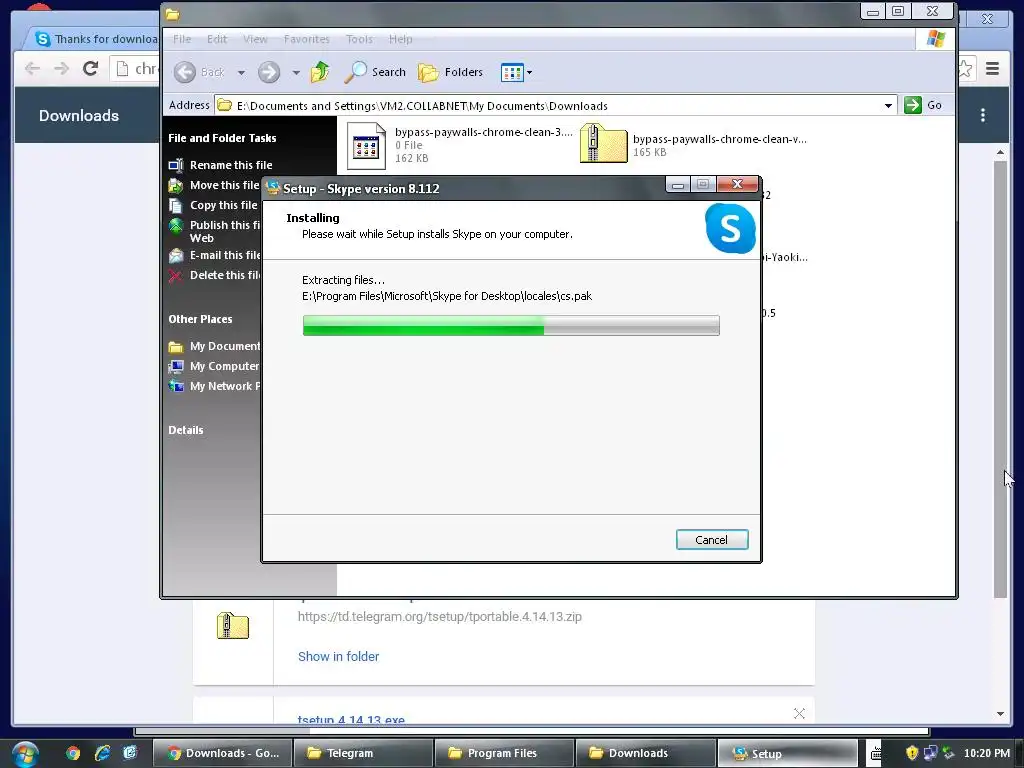Select the bypass-paywalls-chrome-clean-3 file icon

366,146
